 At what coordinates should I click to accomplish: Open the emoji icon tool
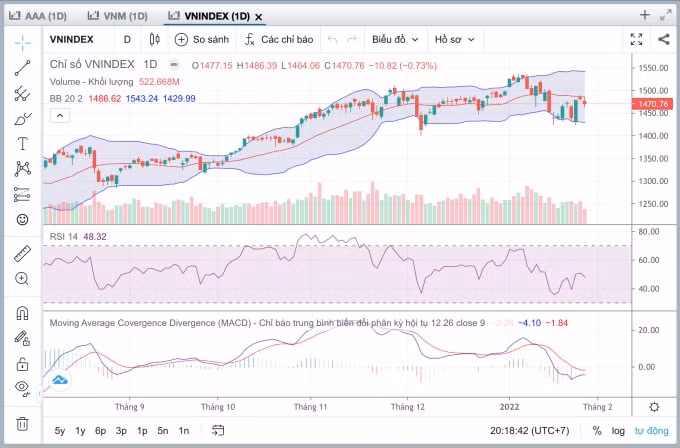pyautogui.click(x=22, y=219)
